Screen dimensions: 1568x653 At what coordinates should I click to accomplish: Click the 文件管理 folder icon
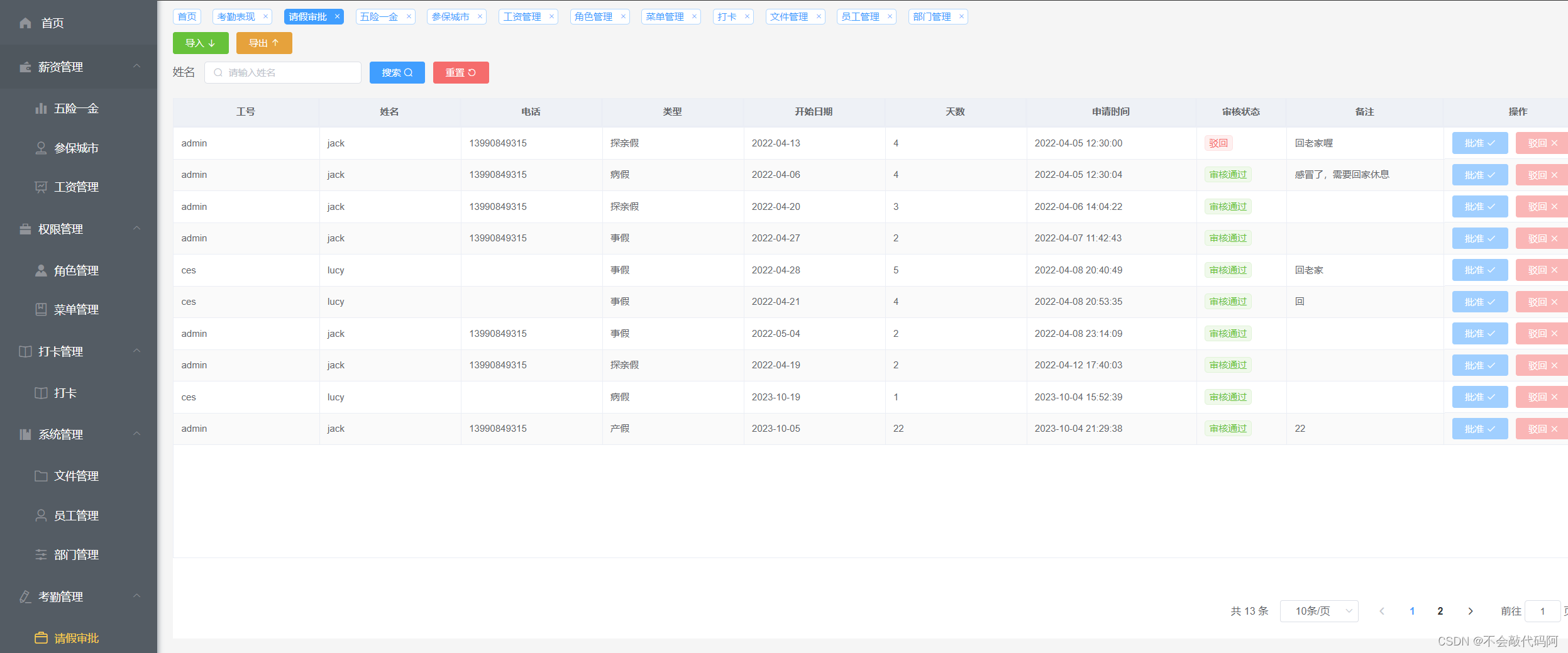41,476
